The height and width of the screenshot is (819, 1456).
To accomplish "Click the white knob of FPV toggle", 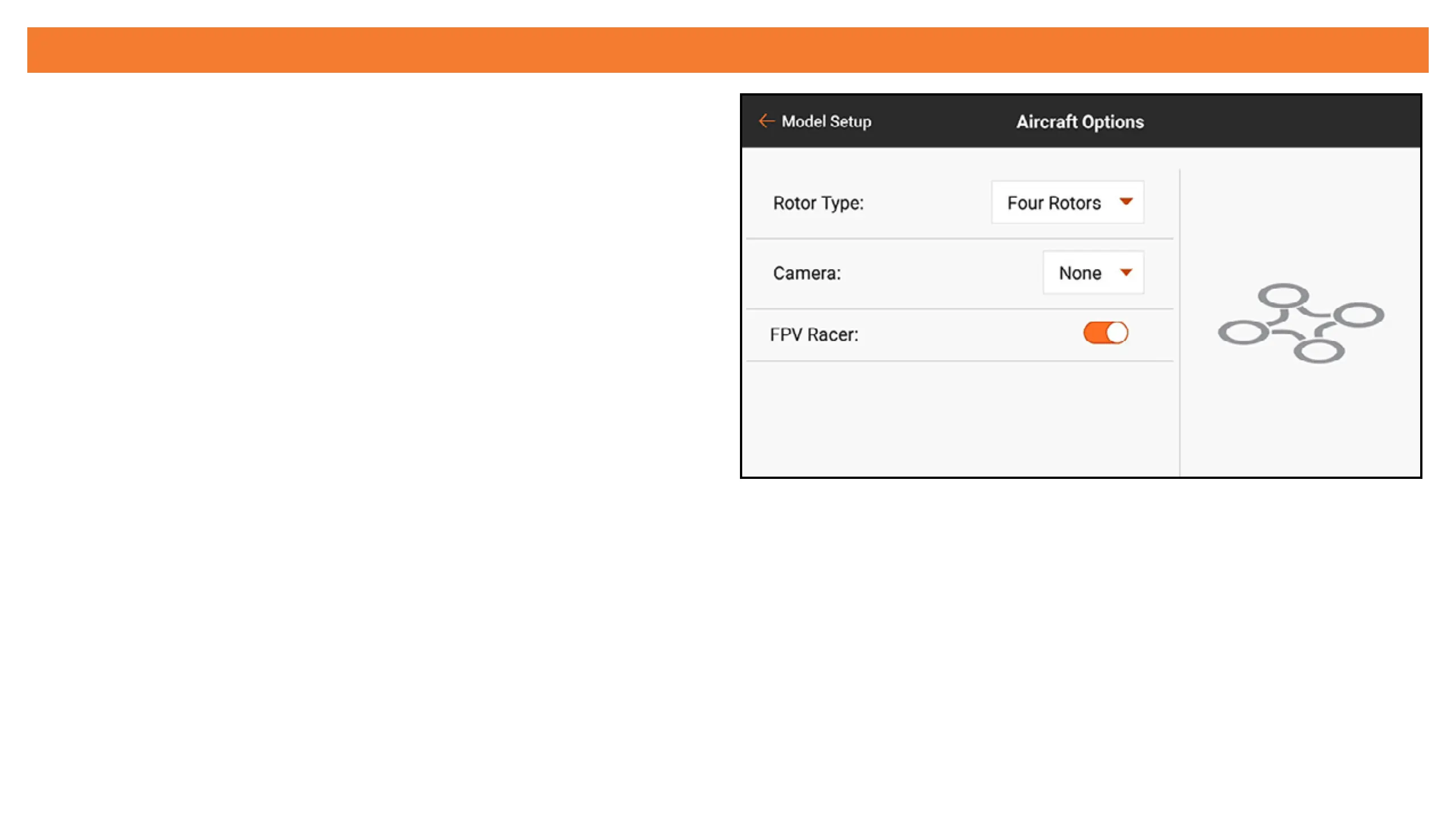I will click(x=1116, y=333).
